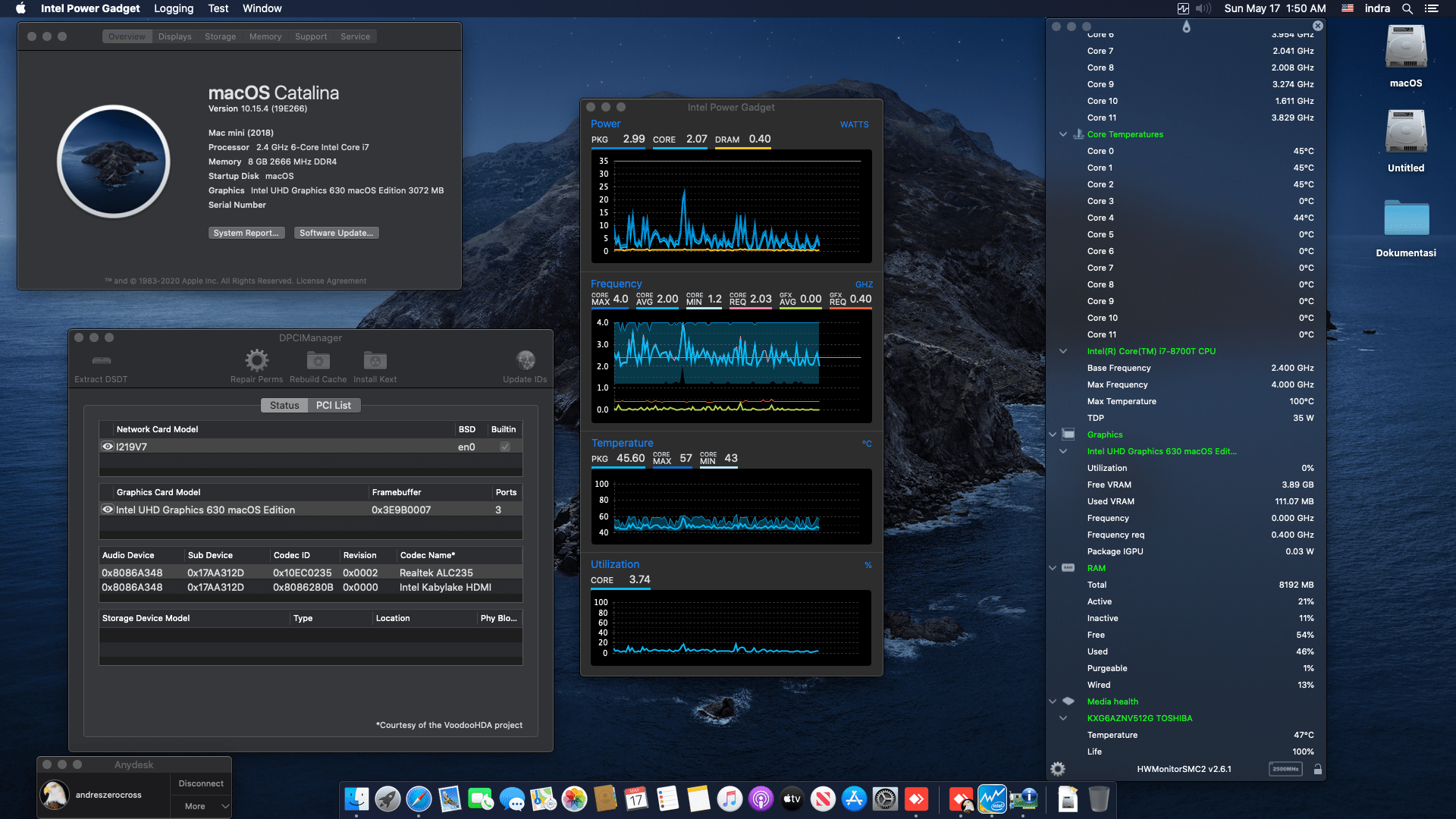Click the macOS Catalina artwork image

(x=114, y=162)
